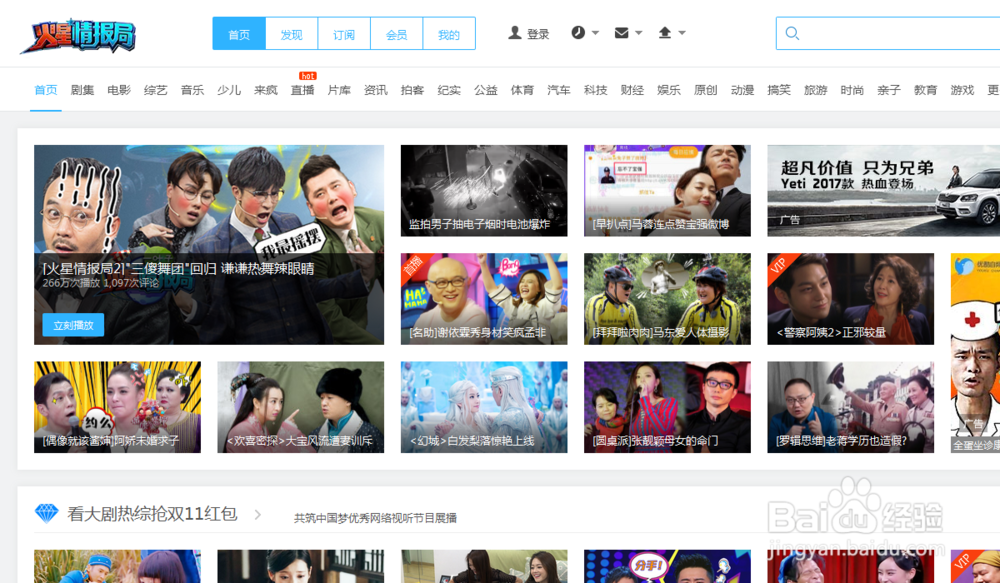Open the video thumbnail with 分手! sticker

coord(667,566)
